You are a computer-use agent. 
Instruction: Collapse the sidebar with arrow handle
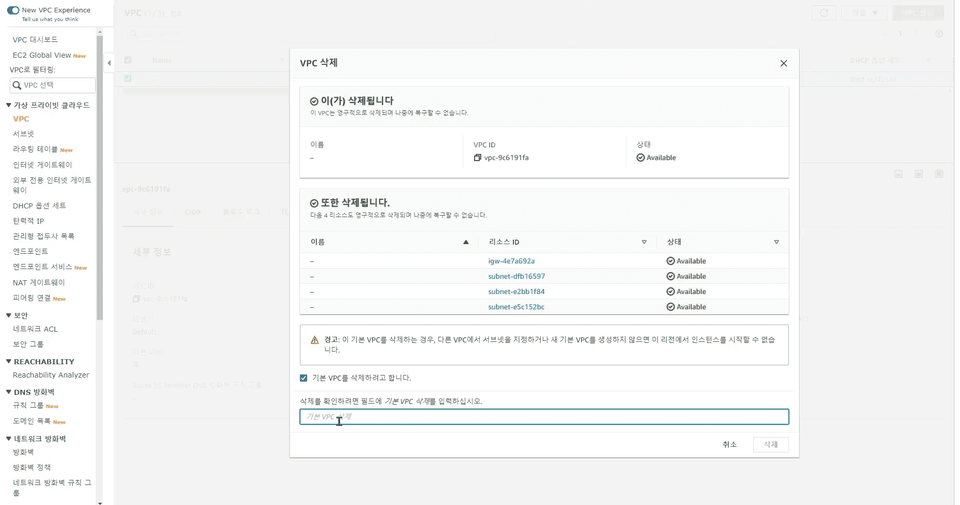pyautogui.click(x=109, y=63)
